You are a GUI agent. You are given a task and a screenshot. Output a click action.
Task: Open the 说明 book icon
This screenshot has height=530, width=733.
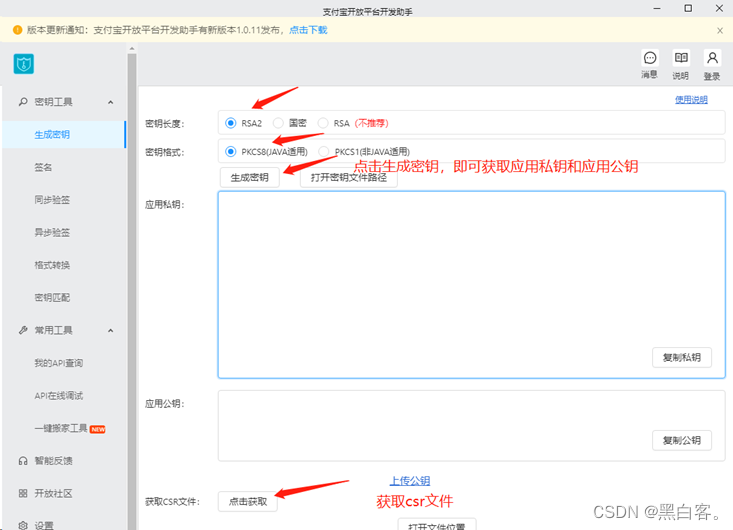pyautogui.click(x=681, y=58)
